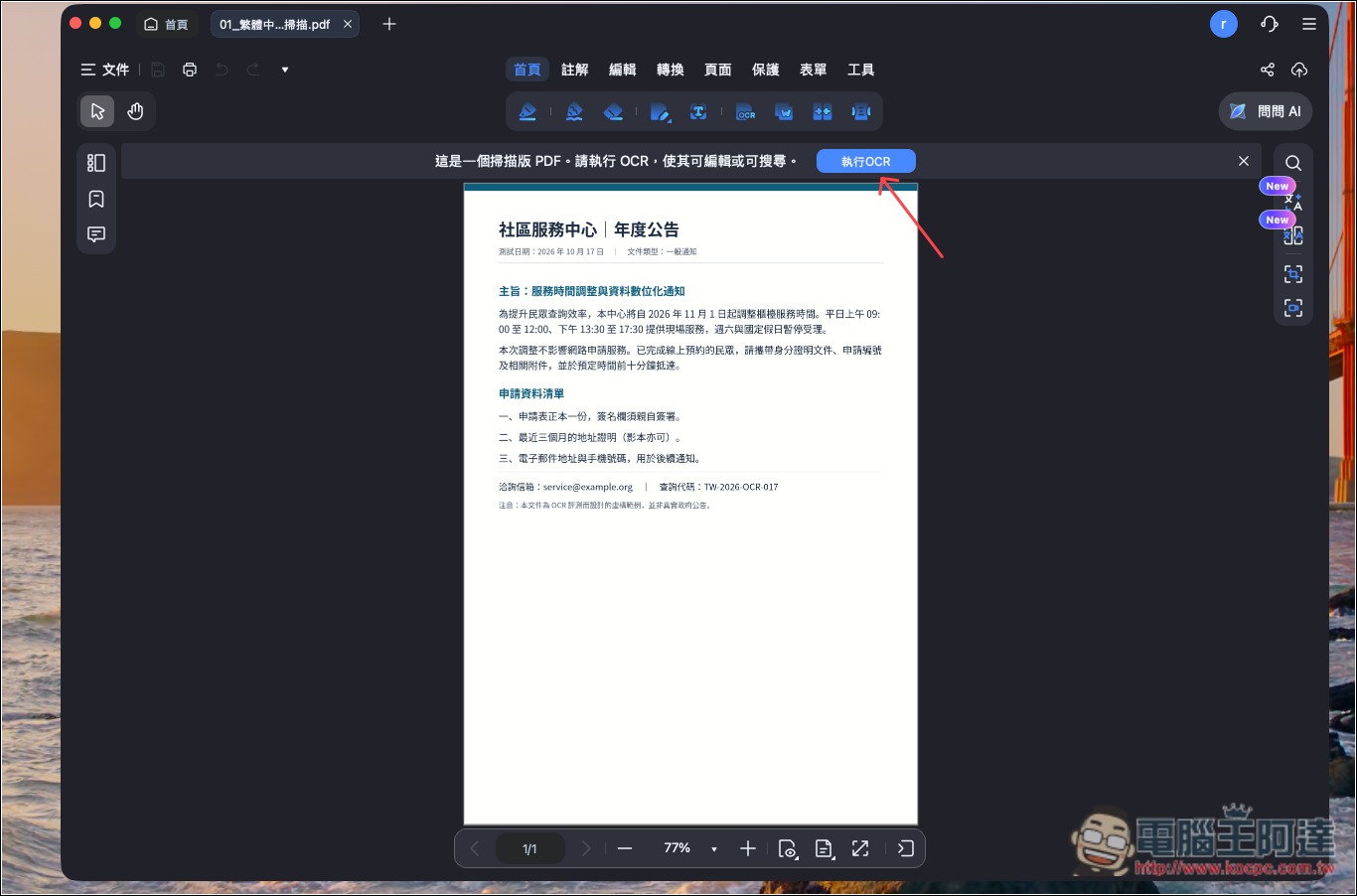Viewport: 1357px width, 896px height.
Task: Add a new tab with the plus button
Action: (389, 24)
